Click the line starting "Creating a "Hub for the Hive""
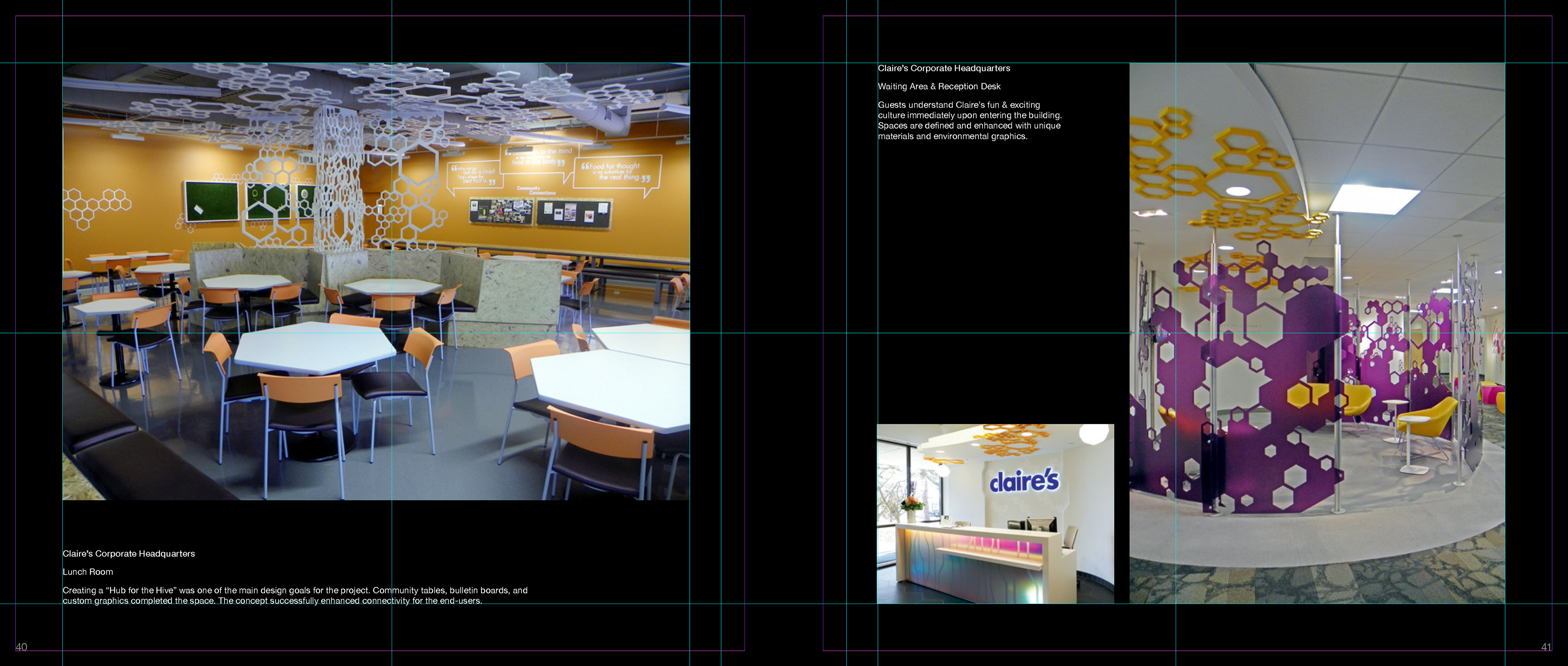This screenshot has width=1568, height=666. [295, 590]
